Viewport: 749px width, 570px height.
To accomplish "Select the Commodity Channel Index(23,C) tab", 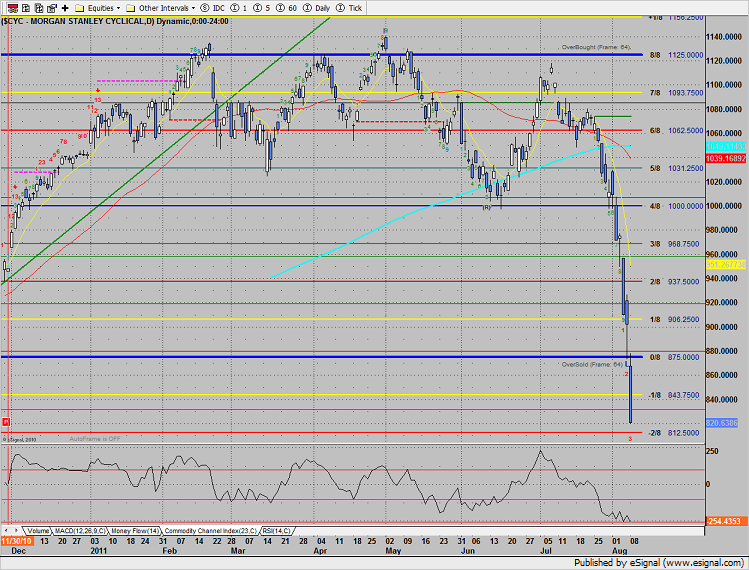I will 211,531.
